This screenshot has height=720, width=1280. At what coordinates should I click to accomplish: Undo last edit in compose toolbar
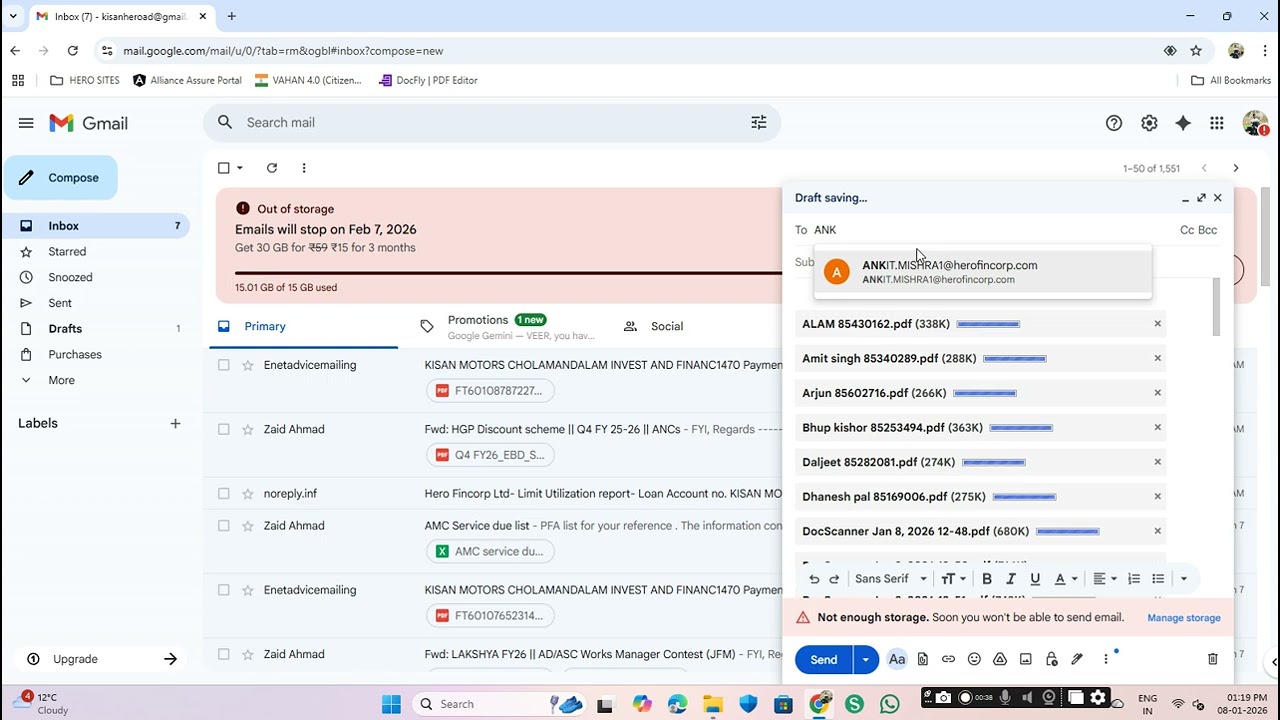pyautogui.click(x=814, y=579)
